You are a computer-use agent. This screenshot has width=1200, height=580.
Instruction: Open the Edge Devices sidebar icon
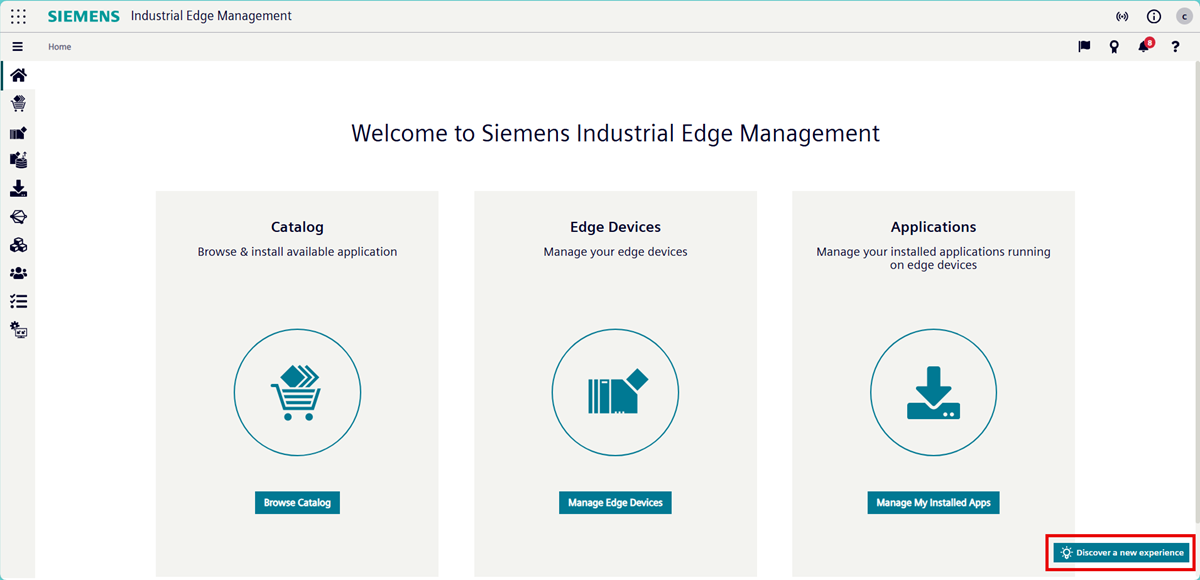click(18, 133)
